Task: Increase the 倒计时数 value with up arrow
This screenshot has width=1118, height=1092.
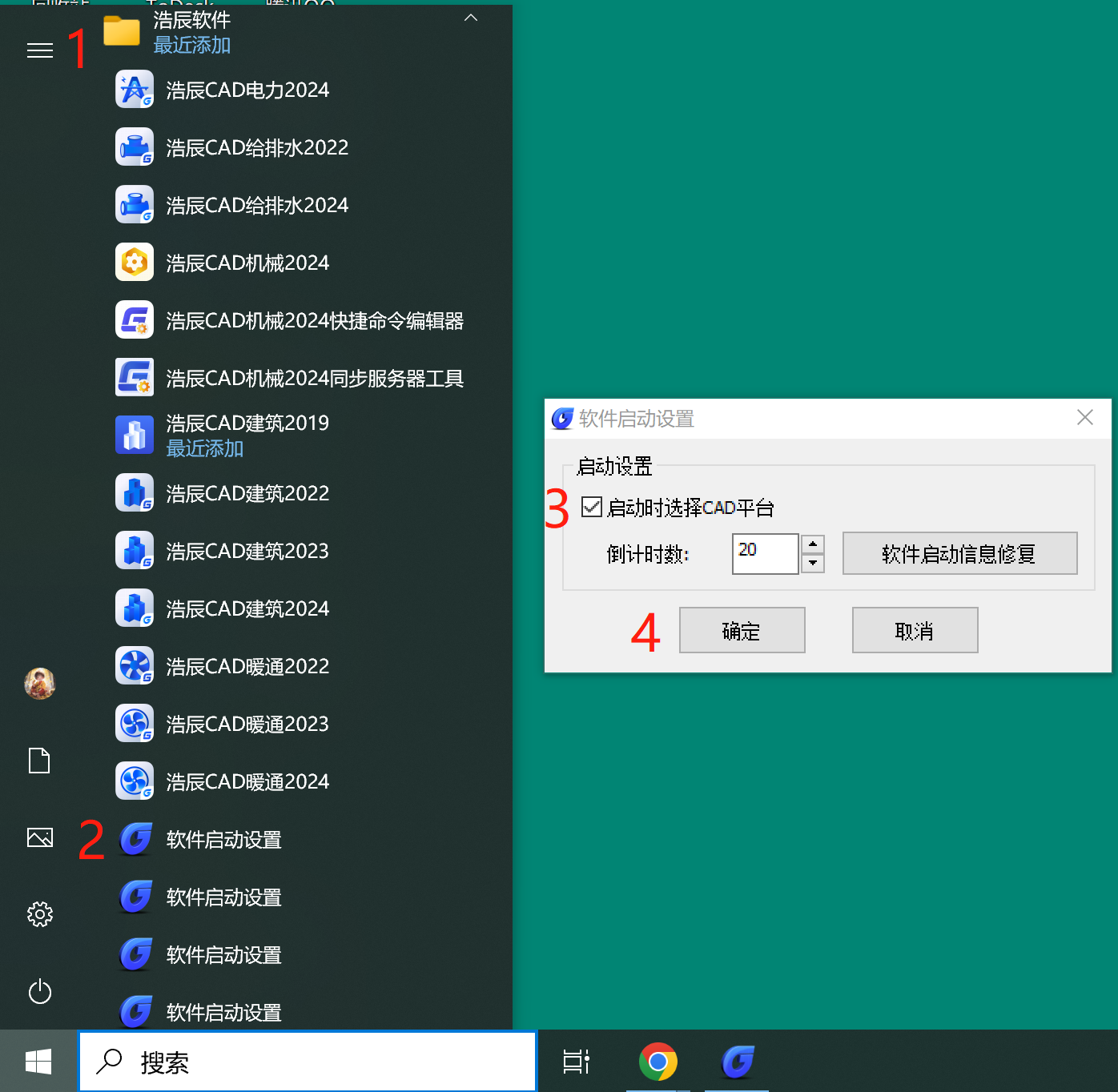Action: click(x=813, y=544)
